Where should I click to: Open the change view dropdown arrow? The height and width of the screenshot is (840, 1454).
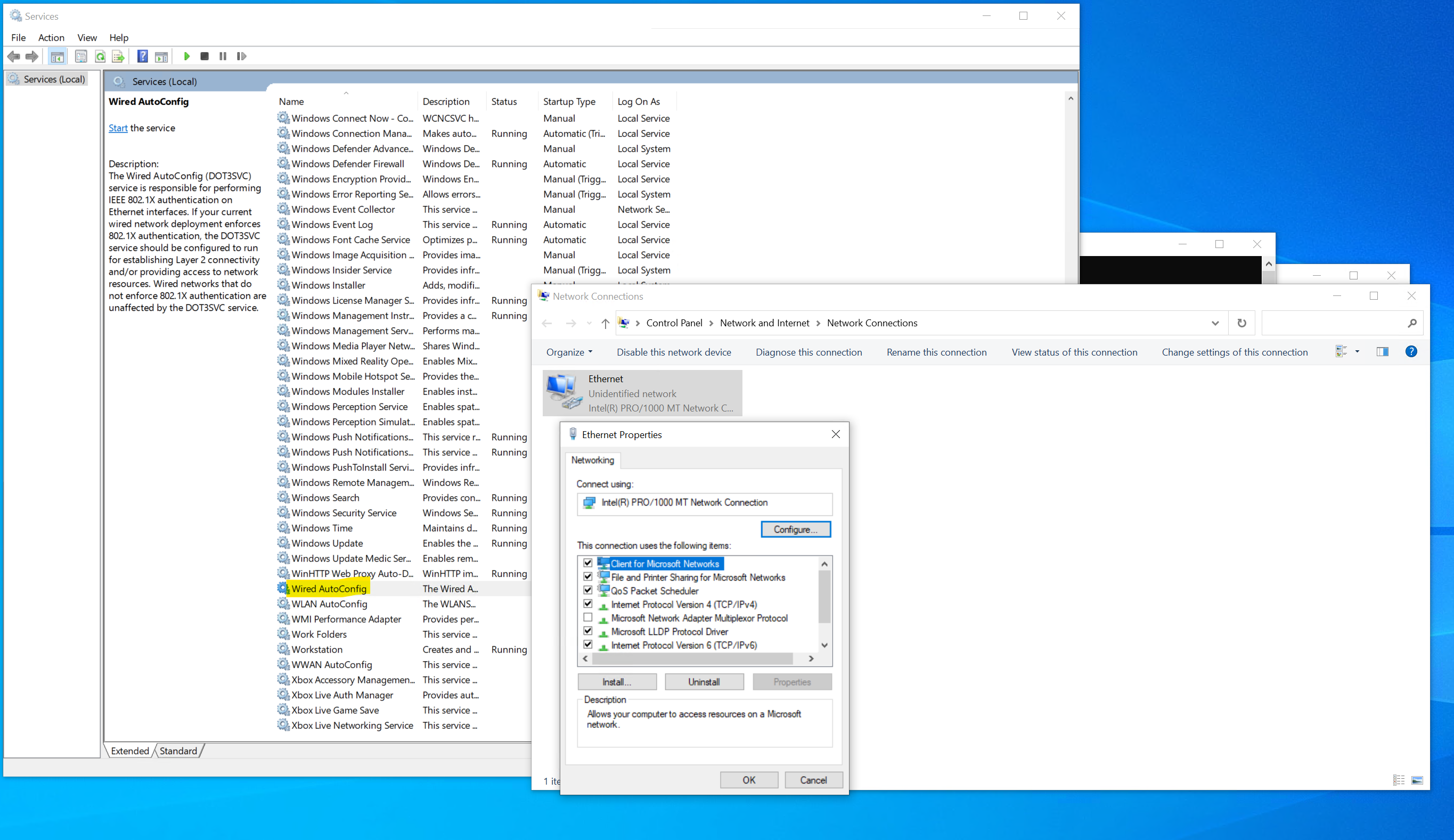pos(1357,351)
